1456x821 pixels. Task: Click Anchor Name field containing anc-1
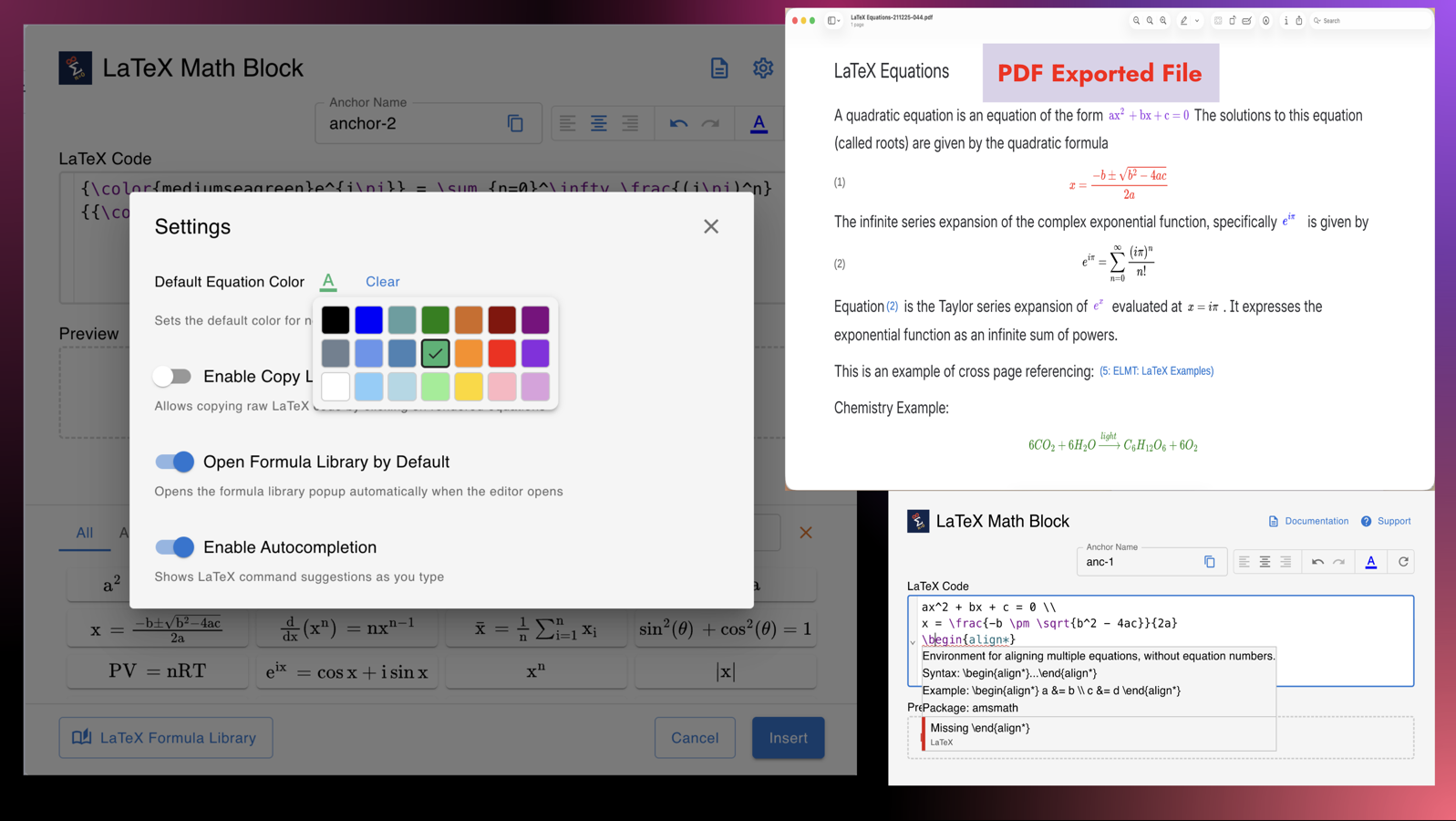1151,561
